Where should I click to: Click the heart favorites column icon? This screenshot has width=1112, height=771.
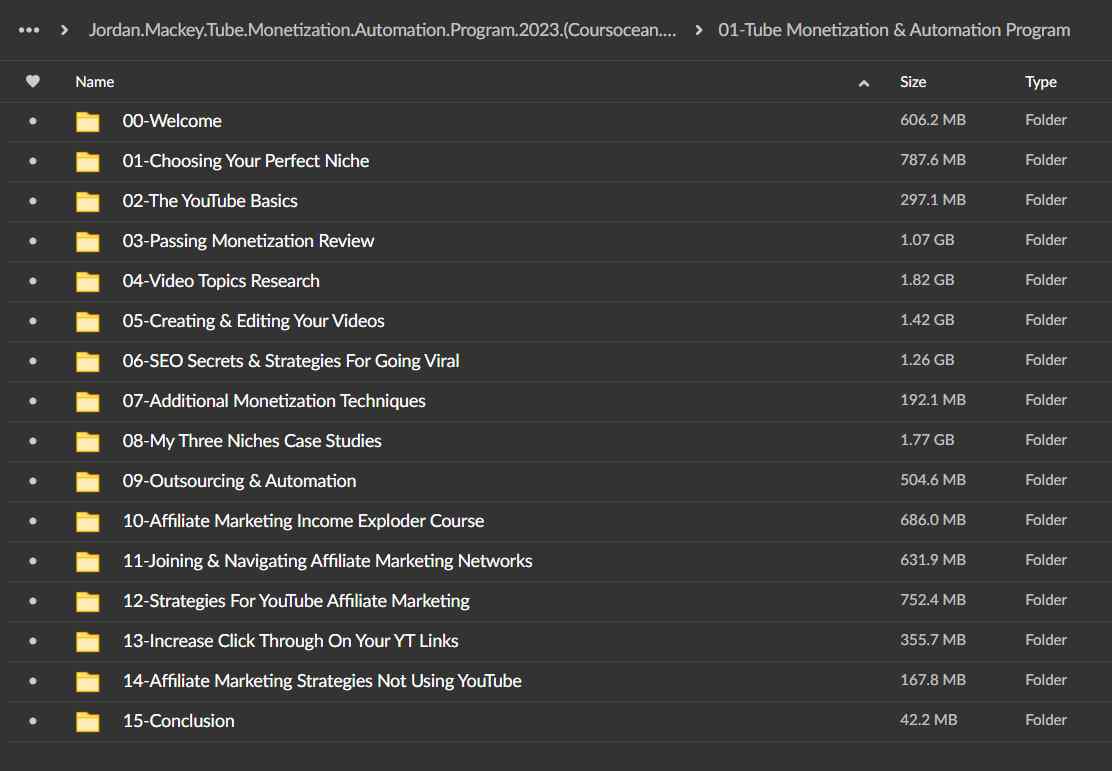tap(33, 82)
